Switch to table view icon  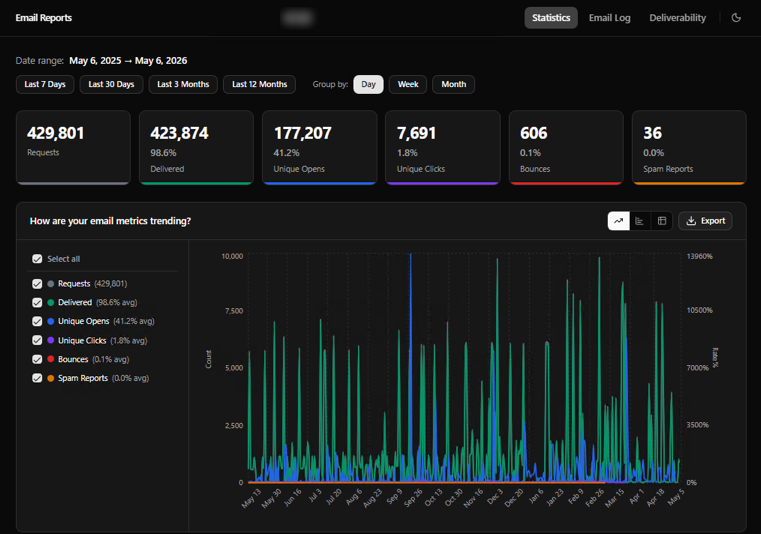point(662,221)
